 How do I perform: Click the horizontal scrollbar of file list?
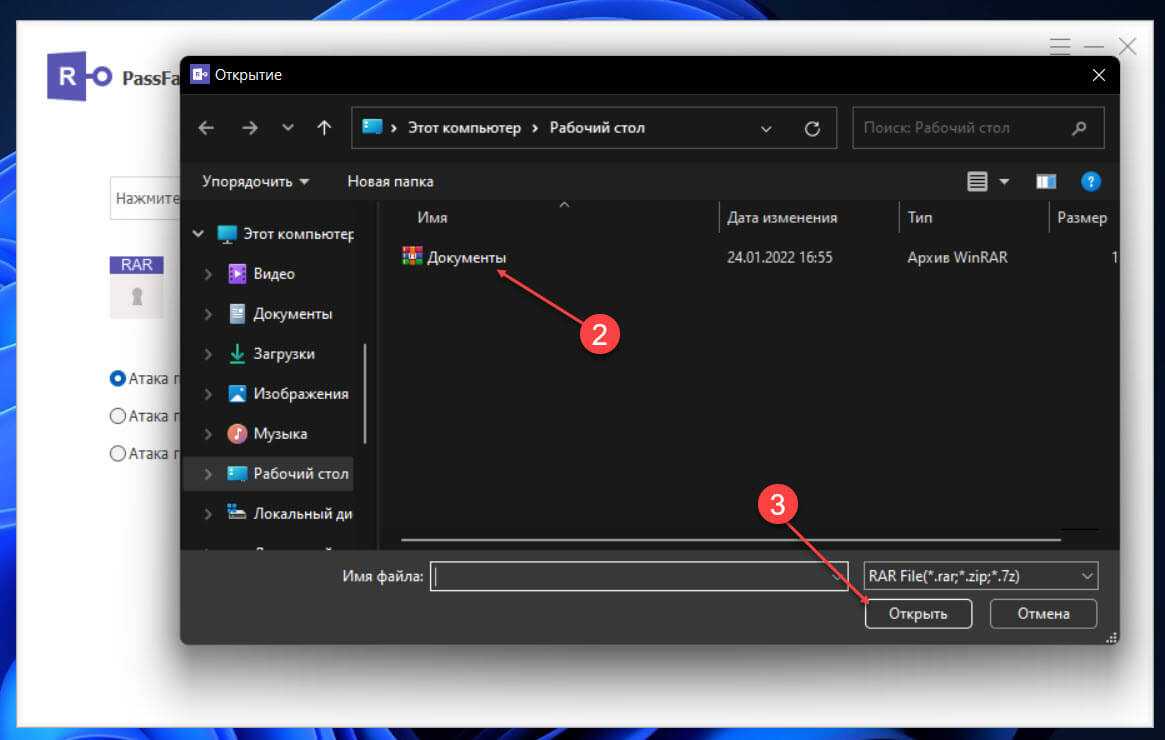click(x=730, y=540)
